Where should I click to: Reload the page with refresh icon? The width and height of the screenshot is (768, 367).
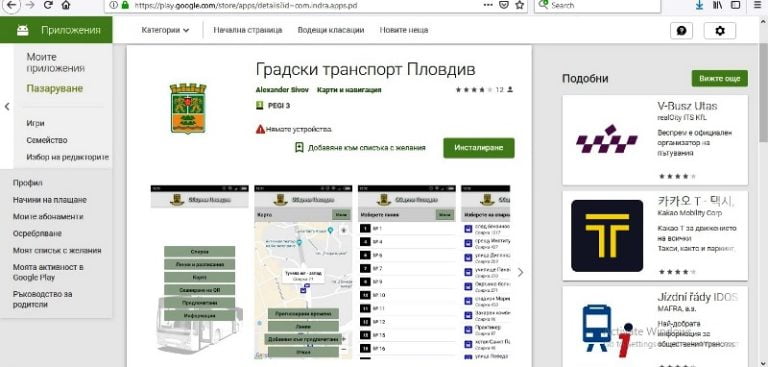click(x=48, y=5)
